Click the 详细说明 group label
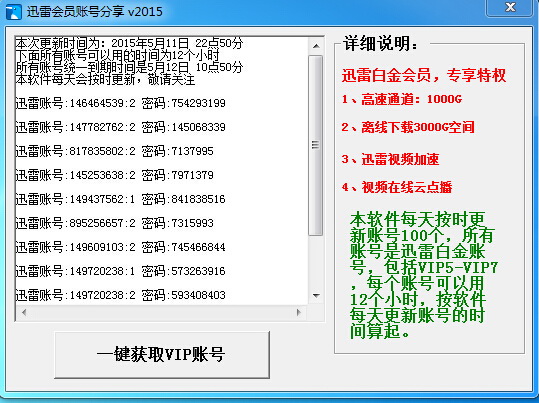539x403 pixels. [381, 44]
